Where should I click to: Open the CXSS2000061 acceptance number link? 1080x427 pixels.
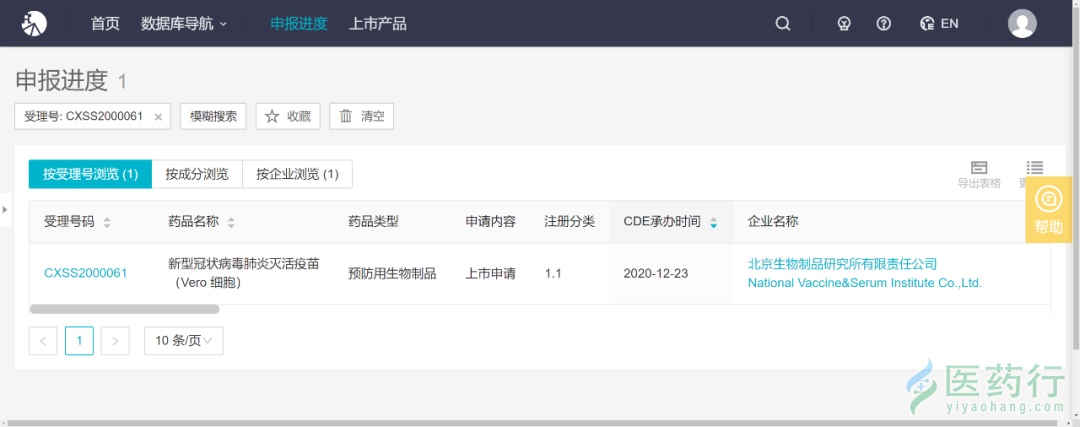tap(85, 273)
